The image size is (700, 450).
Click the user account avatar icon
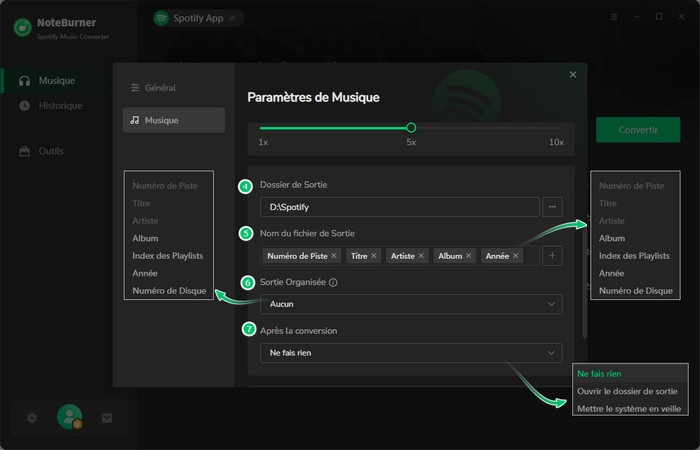point(70,417)
